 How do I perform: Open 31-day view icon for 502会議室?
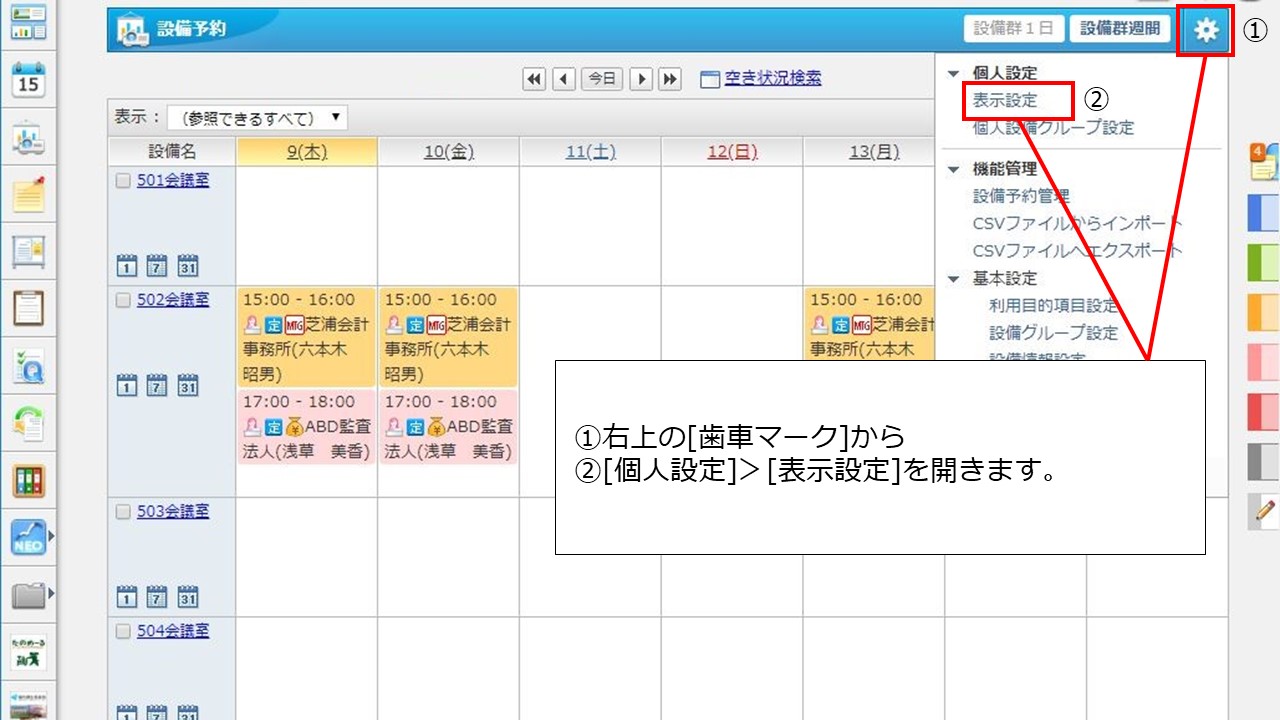tap(188, 385)
